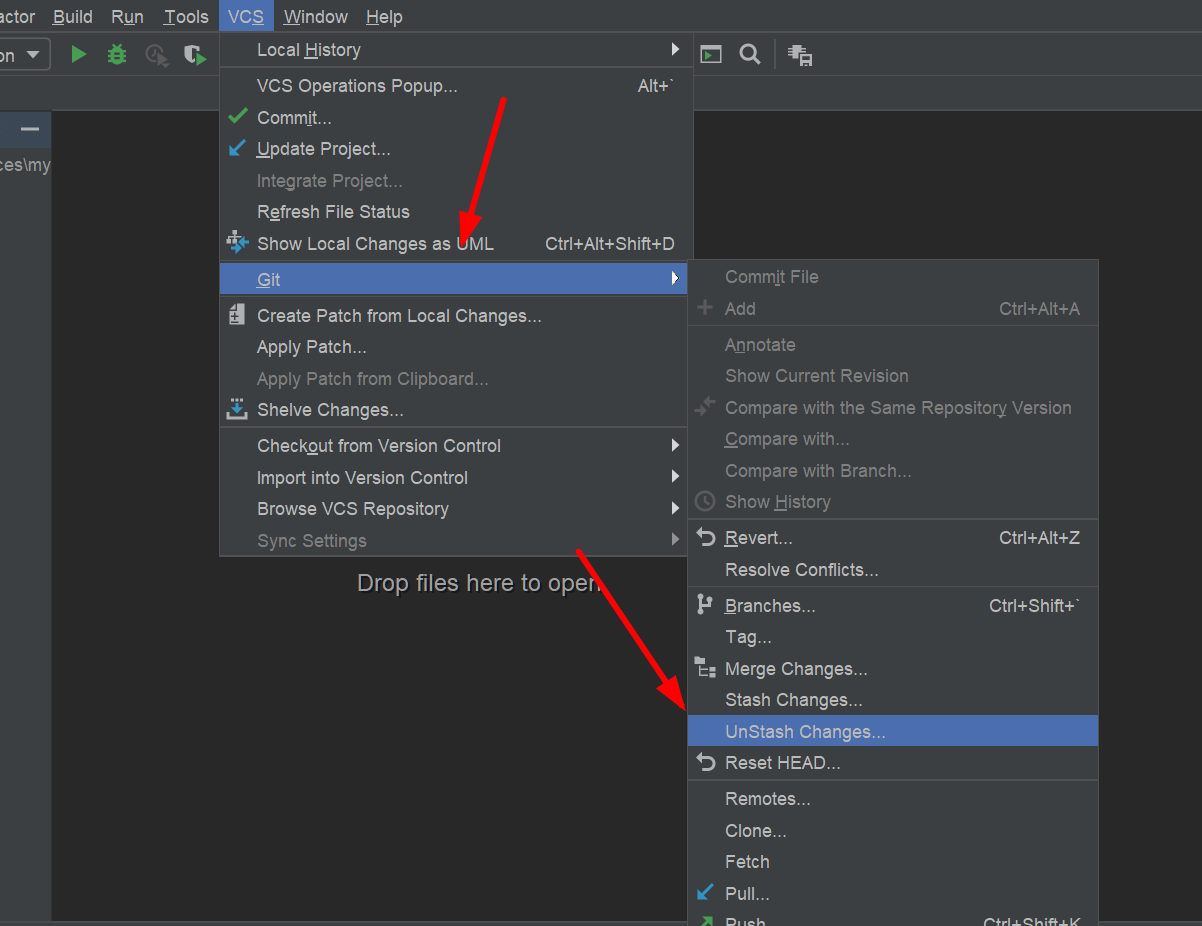The width and height of the screenshot is (1202, 926).
Task: Select UnStash Changes...
Action: pyautogui.click(x=893, y=731)
